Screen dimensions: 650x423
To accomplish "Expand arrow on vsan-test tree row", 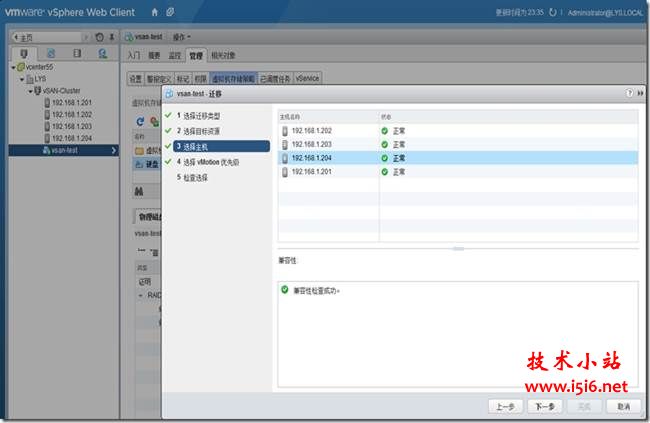I will pos(114,150).
